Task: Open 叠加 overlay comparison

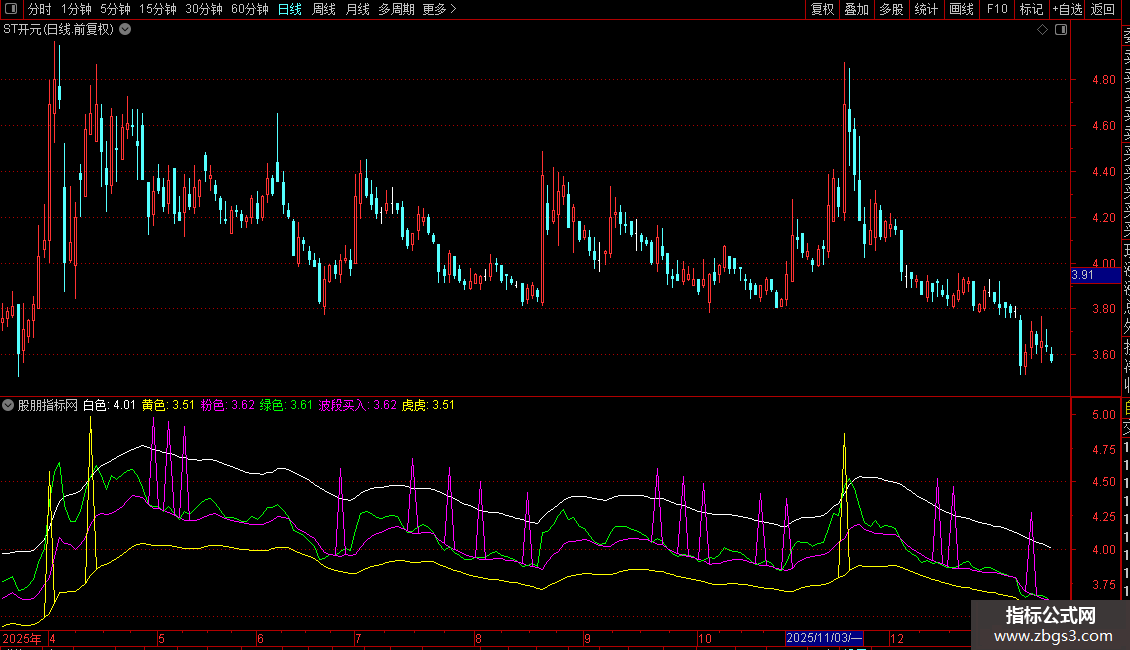Action: 856,9
